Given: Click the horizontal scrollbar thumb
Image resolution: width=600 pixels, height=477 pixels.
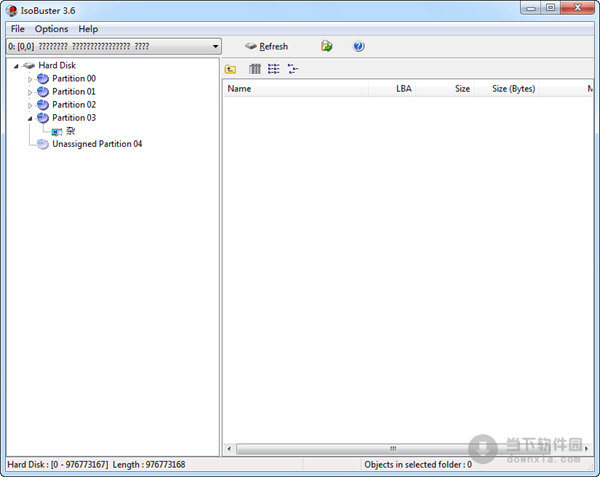Looking at the screenshot, I should click(393, 449).
